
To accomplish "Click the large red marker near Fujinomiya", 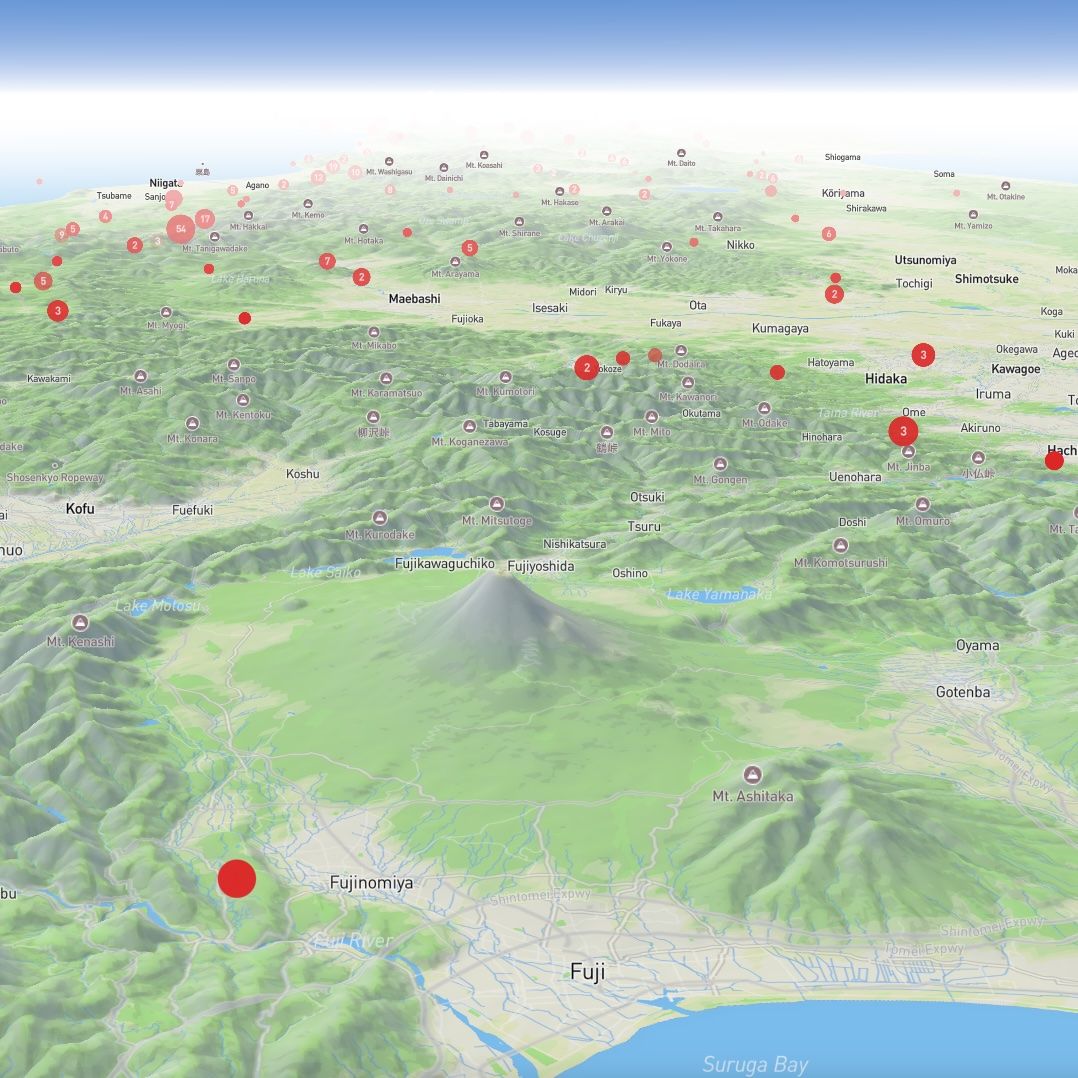I will 238,878.
